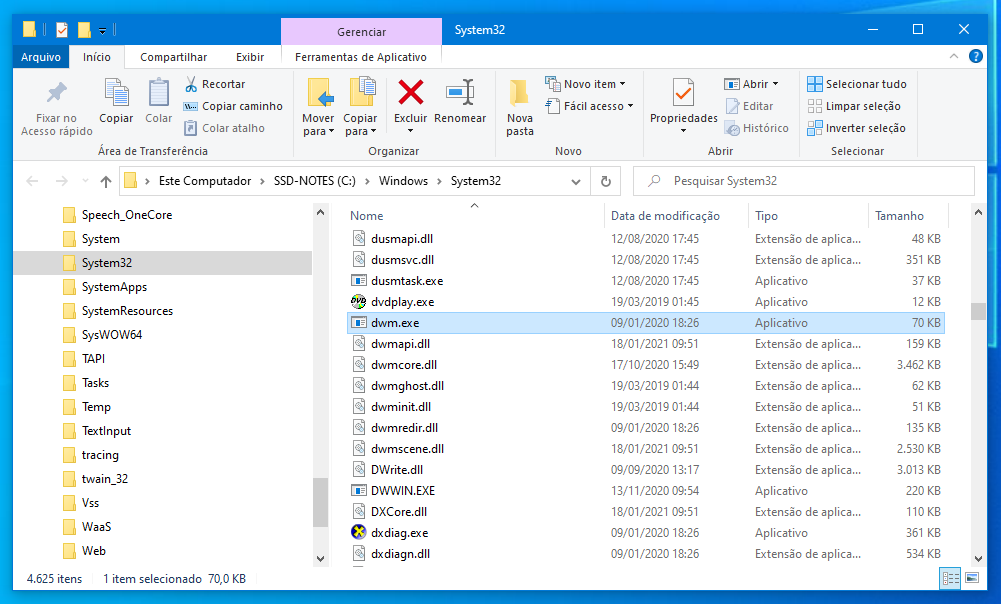The height and width of the screenshot is (604, 1001).
Task: Create a Nova pasta from ribbon
Action: (520, 107)
